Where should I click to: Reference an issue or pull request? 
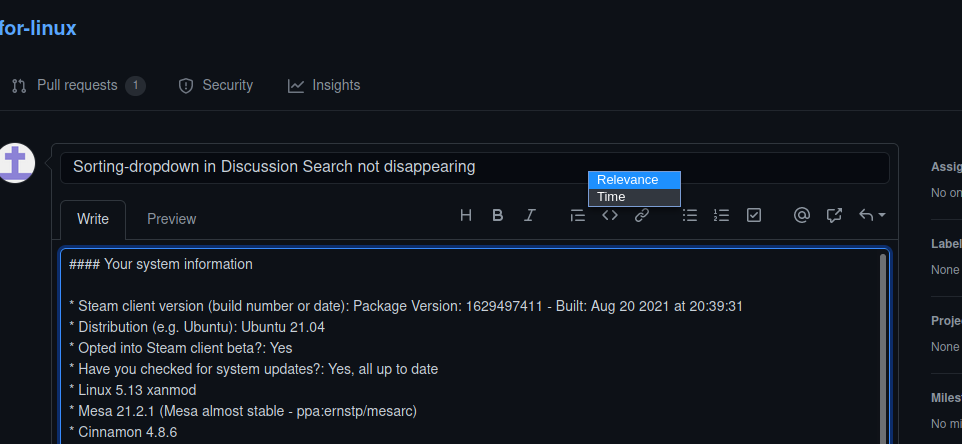click(833, 215)
